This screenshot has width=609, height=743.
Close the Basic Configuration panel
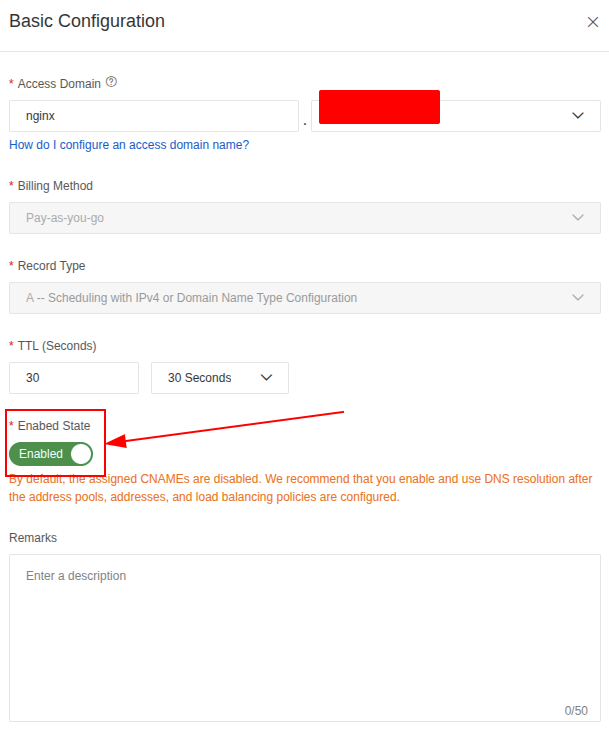[592, 22]
